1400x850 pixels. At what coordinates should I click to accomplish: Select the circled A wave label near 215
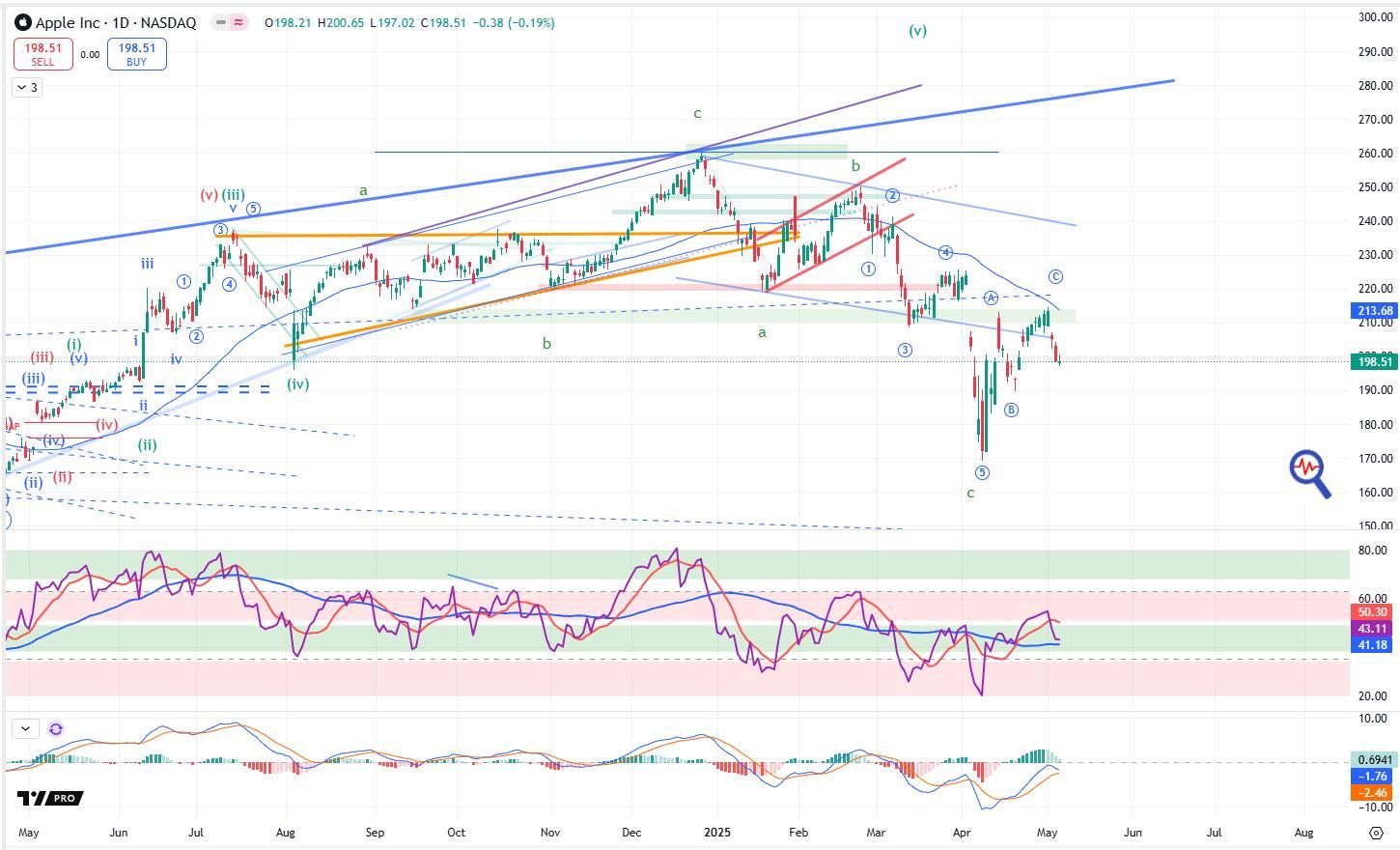click(991, 297)
